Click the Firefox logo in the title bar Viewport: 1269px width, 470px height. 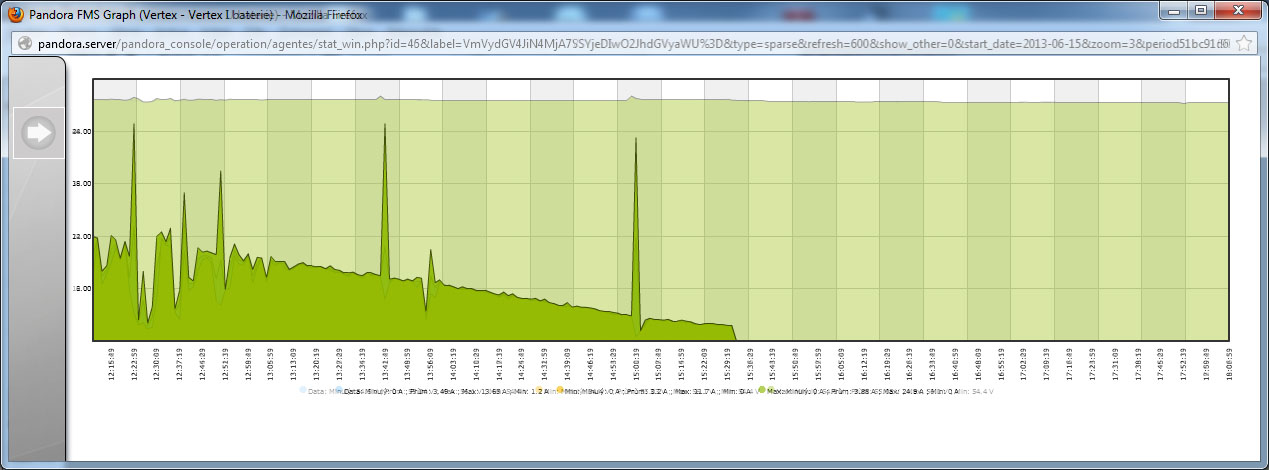15,14
